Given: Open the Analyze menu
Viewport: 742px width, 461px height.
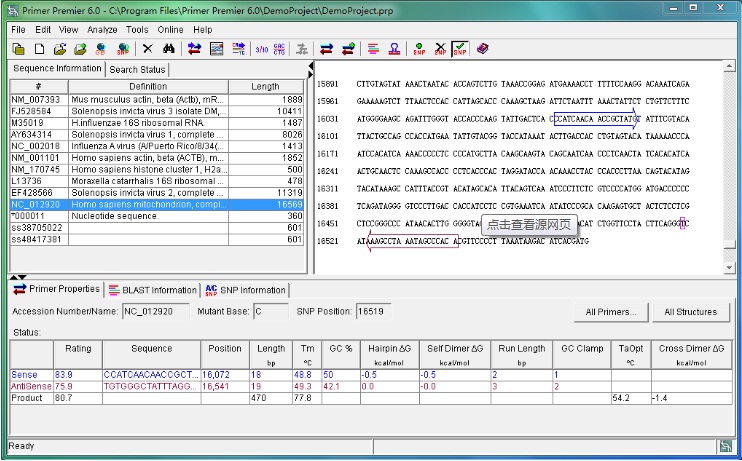Looking at the screenshot, I should [x=102, y=29].
